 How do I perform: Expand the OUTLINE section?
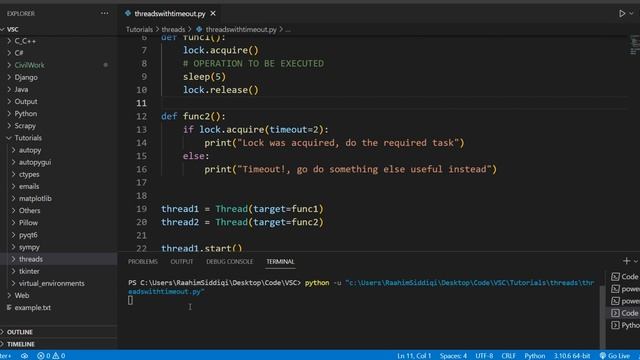pyautogui.click(x=20, y=332)
